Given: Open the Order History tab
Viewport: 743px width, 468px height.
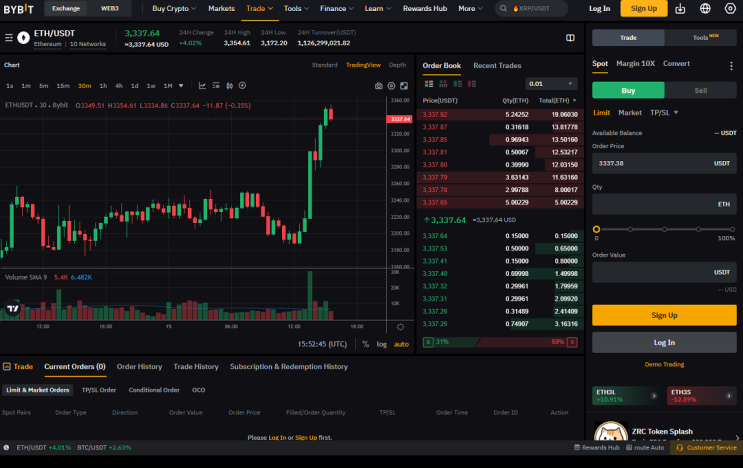Looking at the screenshot, I should (139, 367).
